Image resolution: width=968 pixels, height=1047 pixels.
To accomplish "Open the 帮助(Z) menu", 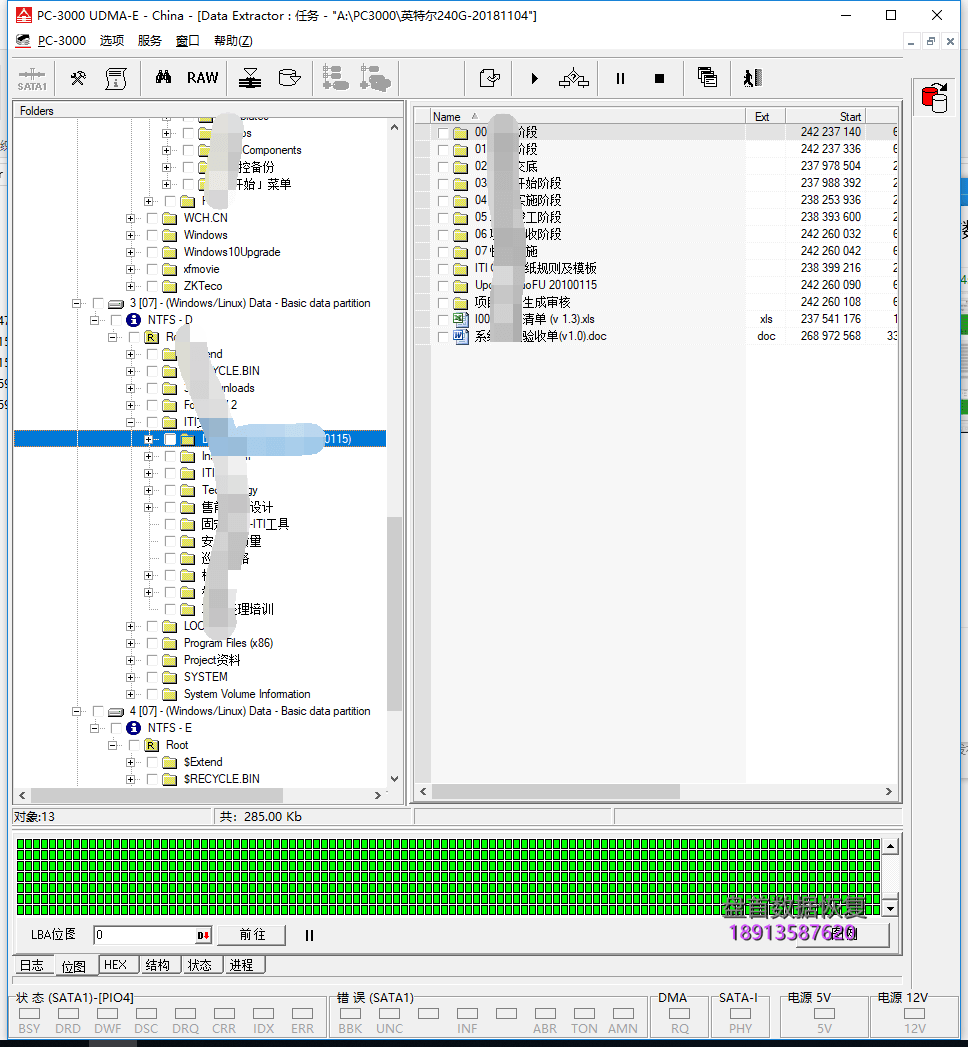I will click(233, 41).
